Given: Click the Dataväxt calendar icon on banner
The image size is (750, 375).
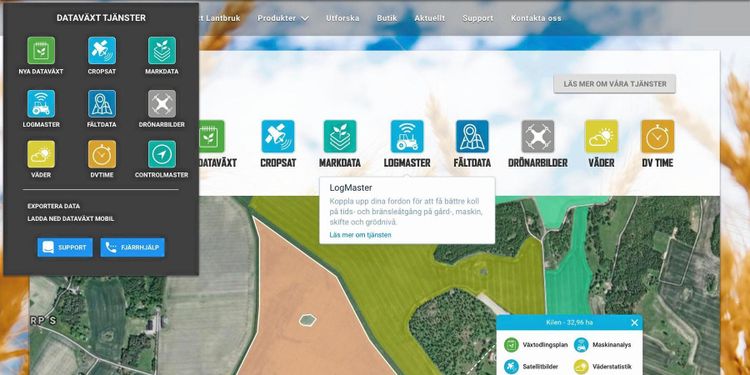Looking at the screenshot, I should click(x=211, y=136).
